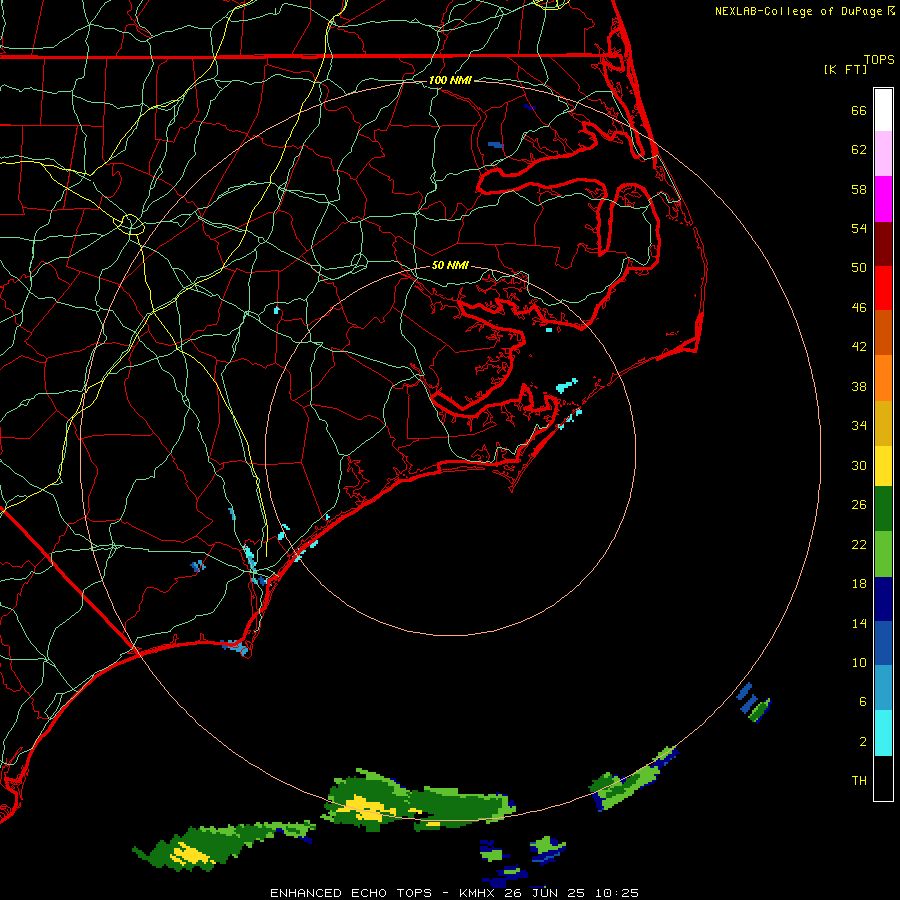The width and height of the screenshot is (900, 900).
Task: Select the light blue swatch near 6
Action: coord(883,688)
